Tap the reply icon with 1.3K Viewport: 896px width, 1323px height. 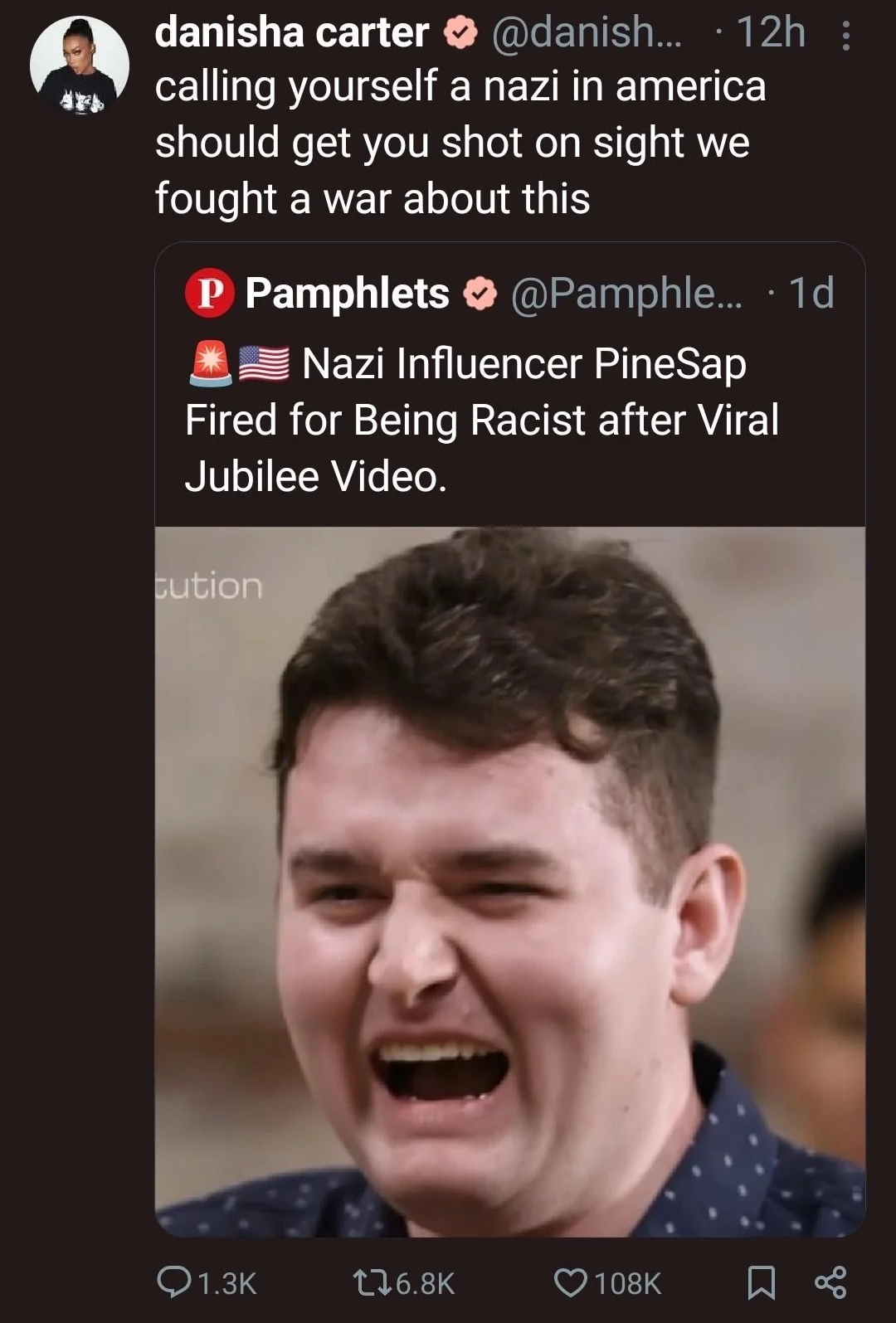click(173, 1282)
